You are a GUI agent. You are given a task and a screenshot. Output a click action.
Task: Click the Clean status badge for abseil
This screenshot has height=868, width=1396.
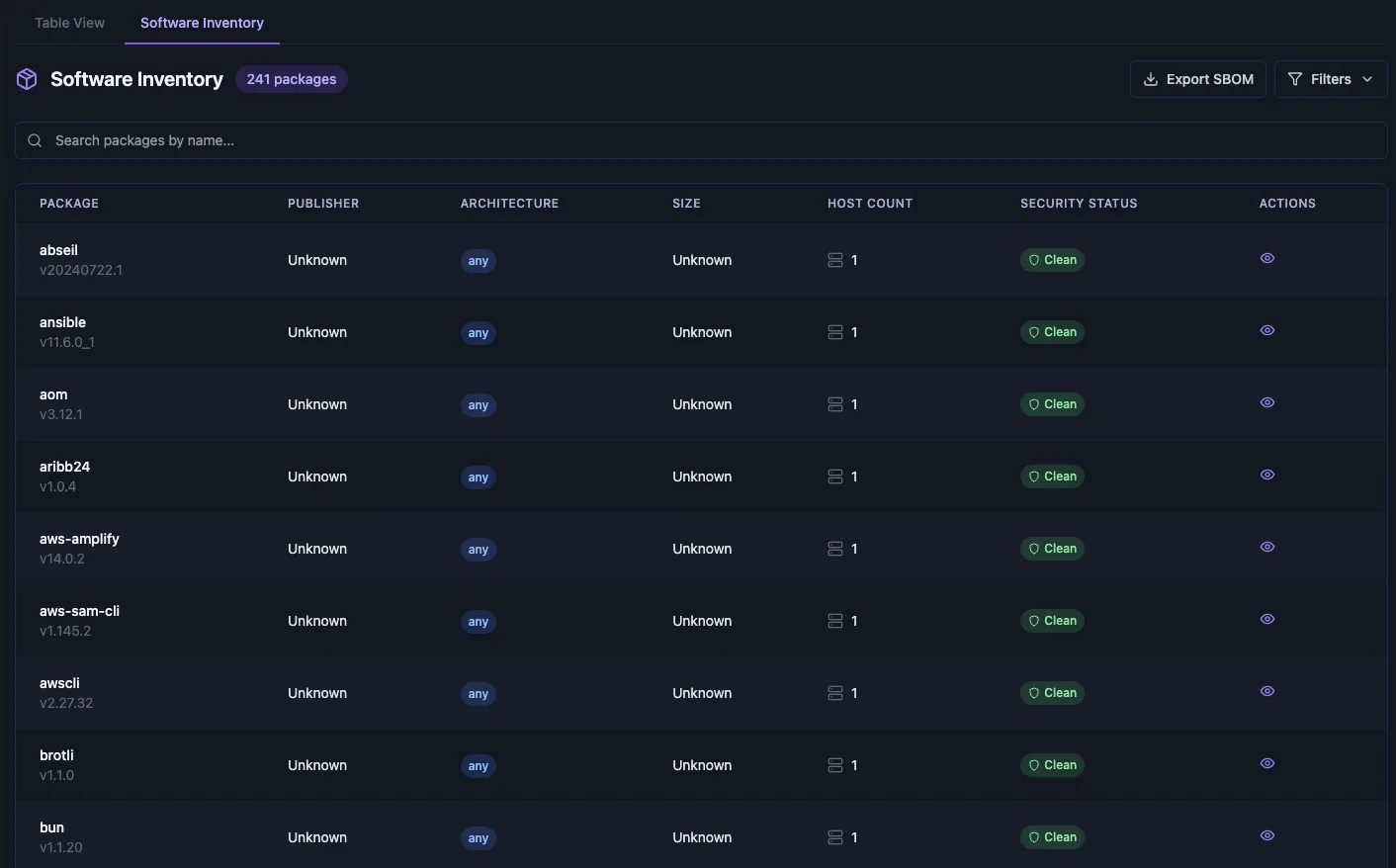click(1052, 260)
